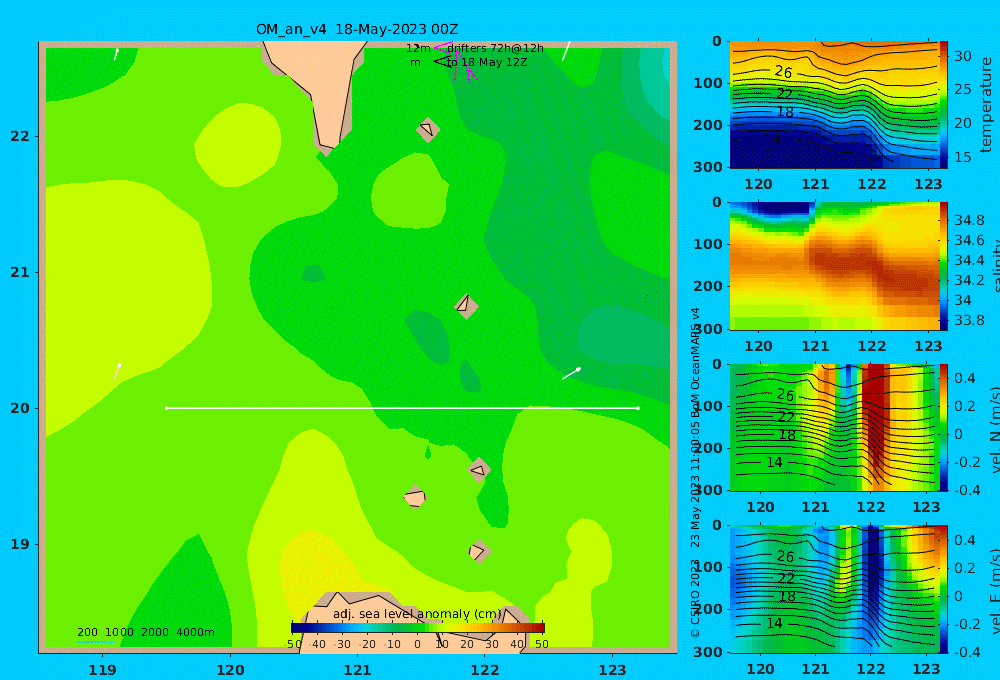Viewport: 1000px width, 680px height.
Task: Click the plot title OM_an_v4 18-May-2023 00Z
Action: coord(357,29)
